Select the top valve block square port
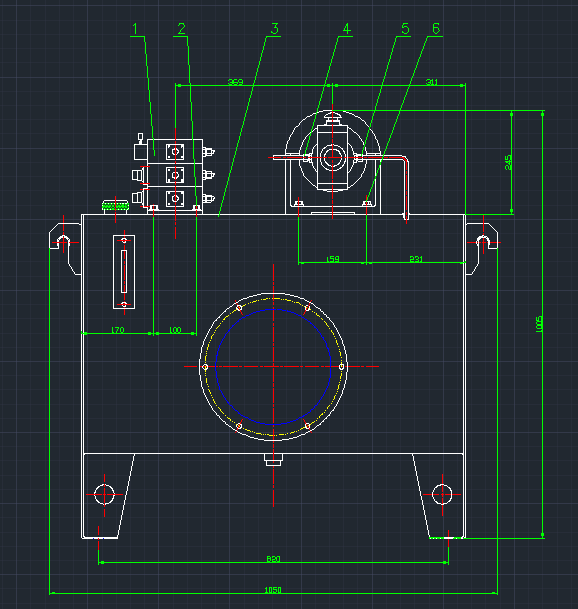The width and height of the screenshot is (578, 609). 175,151
